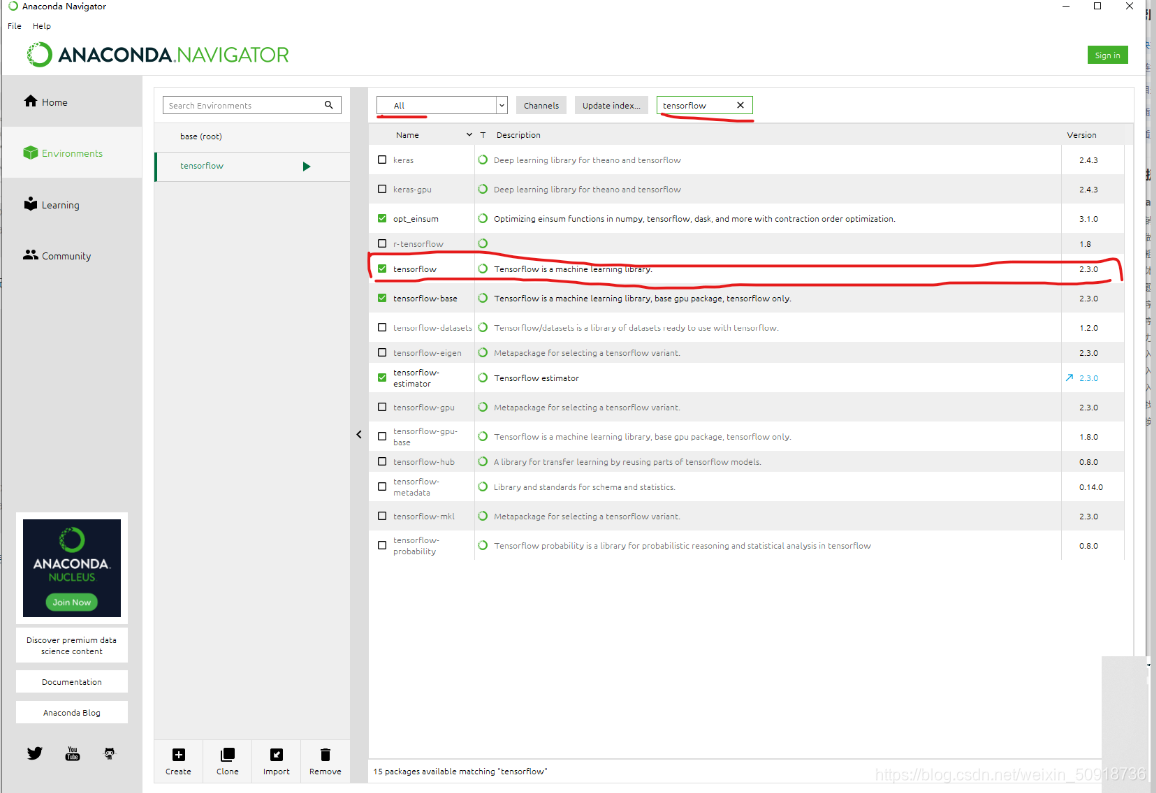Click the Sign in button

[x=1107, y=55]
